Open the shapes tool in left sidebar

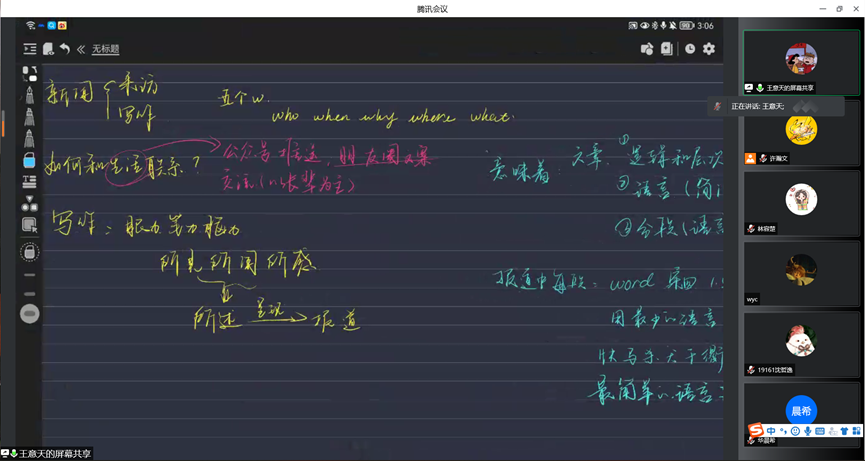[x=29, y=203]
